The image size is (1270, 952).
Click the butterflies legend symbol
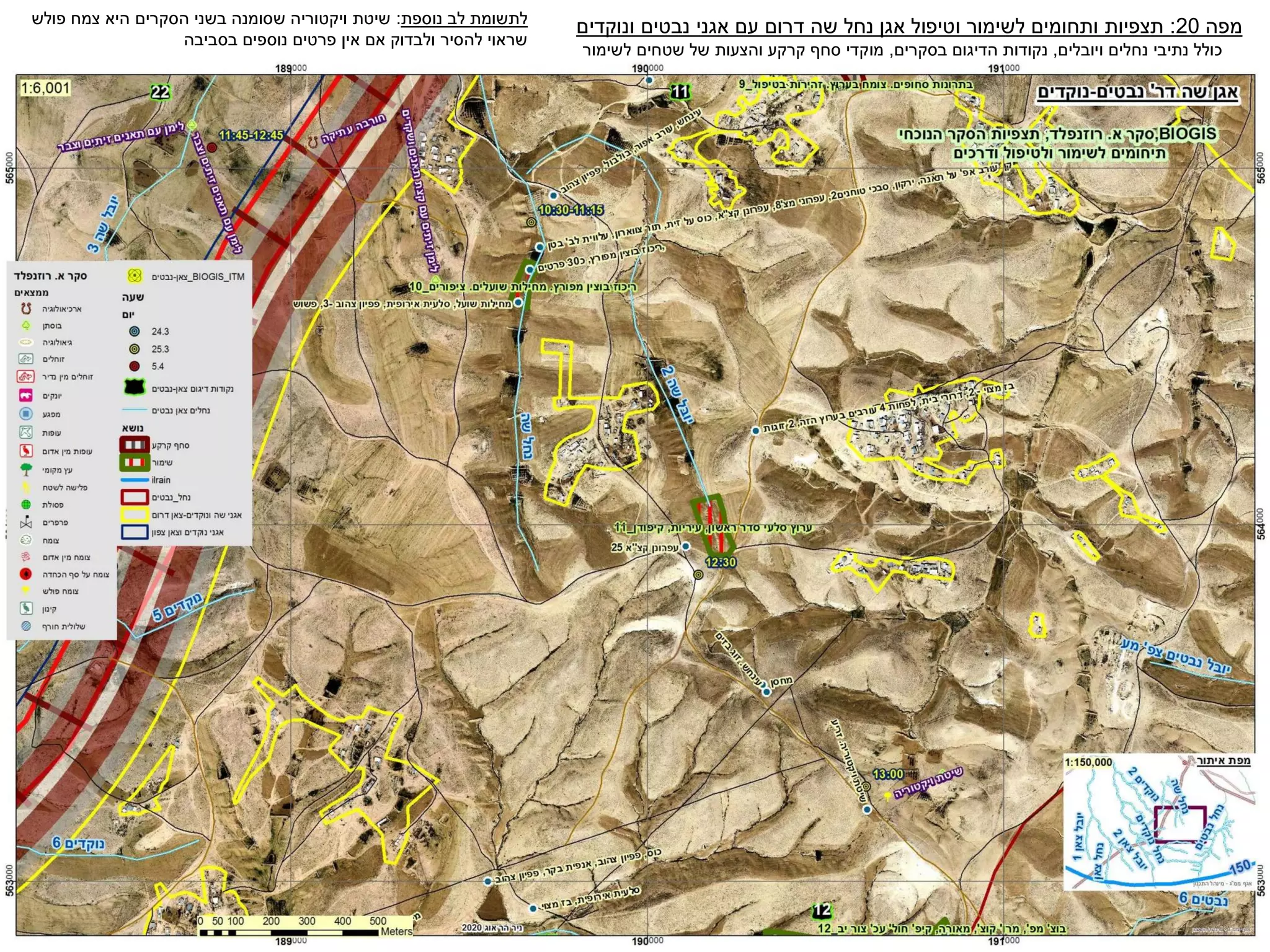pyautogui.click(x=26, y=522)
